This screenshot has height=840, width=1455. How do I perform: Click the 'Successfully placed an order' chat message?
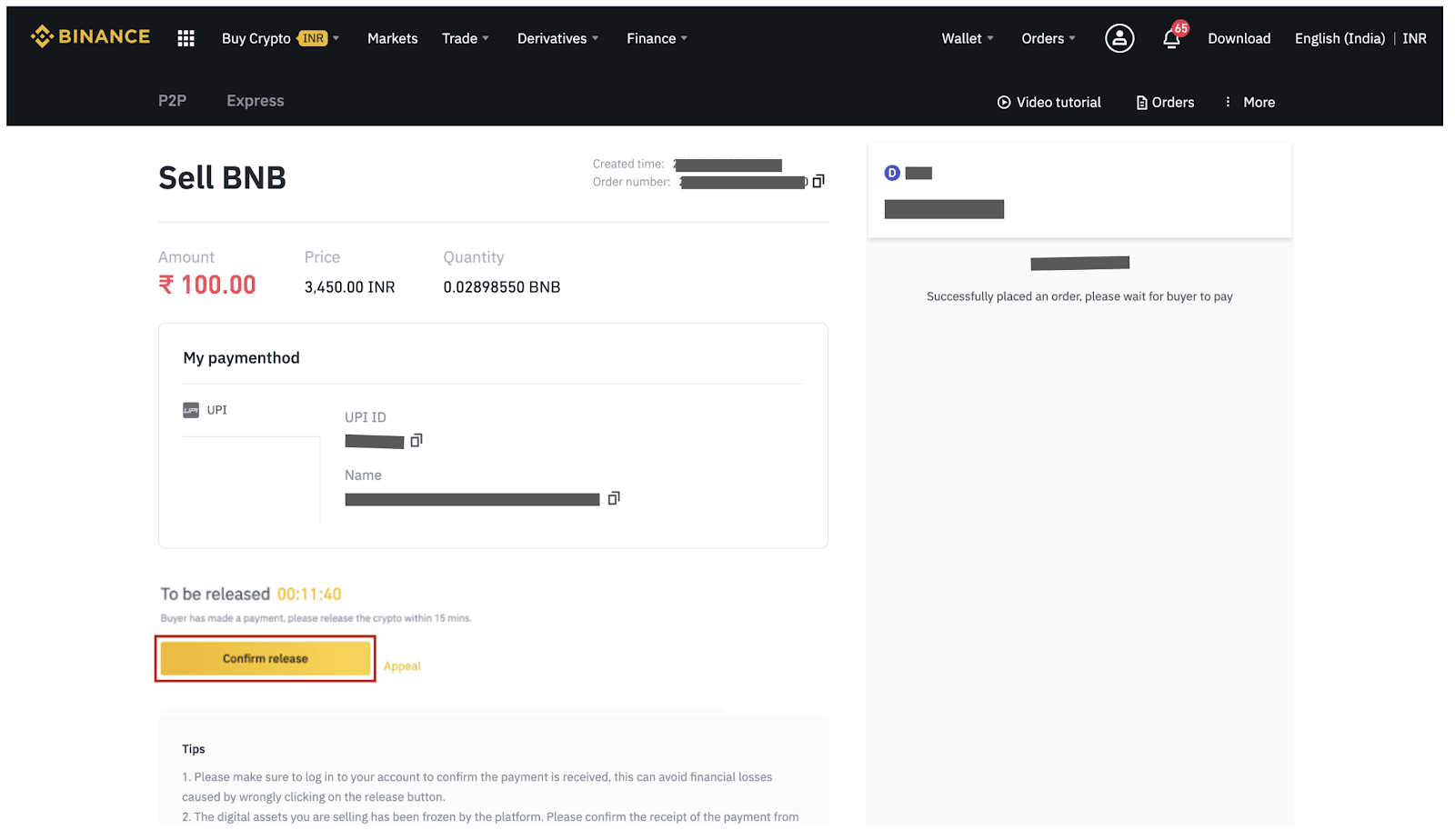click(1079, 296)
